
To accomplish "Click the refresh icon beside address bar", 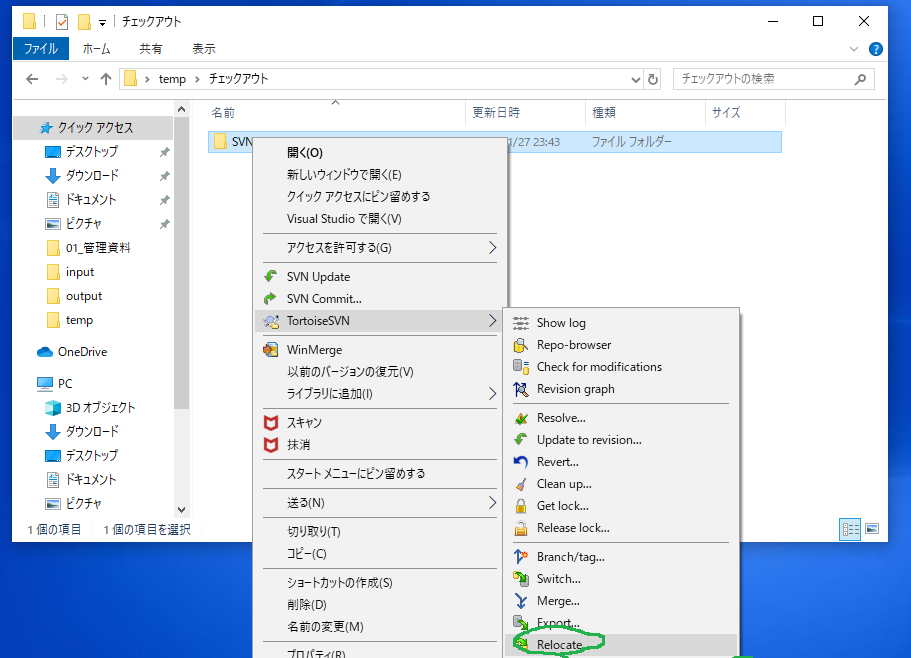I will tap(653, 79).
